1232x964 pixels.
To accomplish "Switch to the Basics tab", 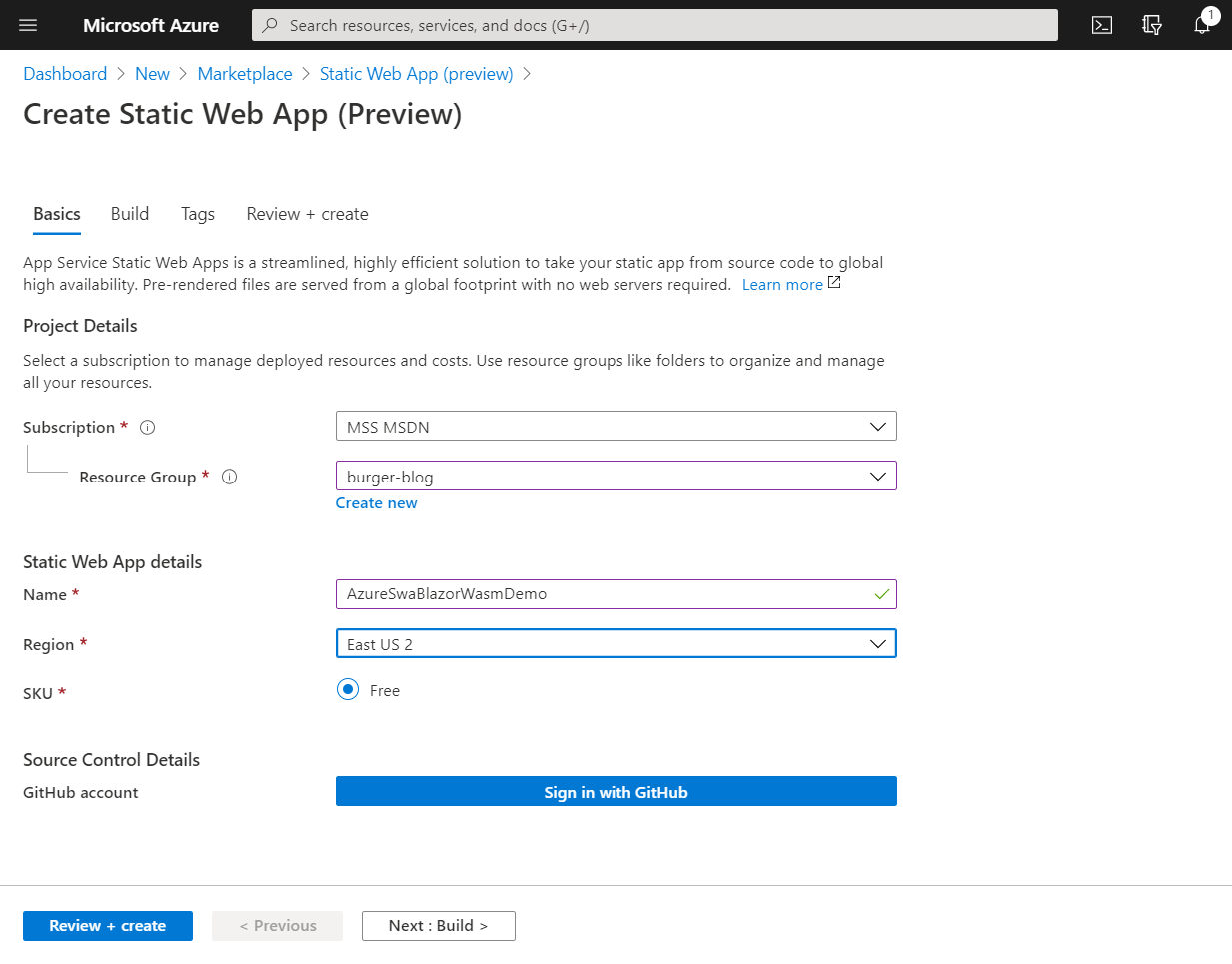I will [x=57, y=214].
